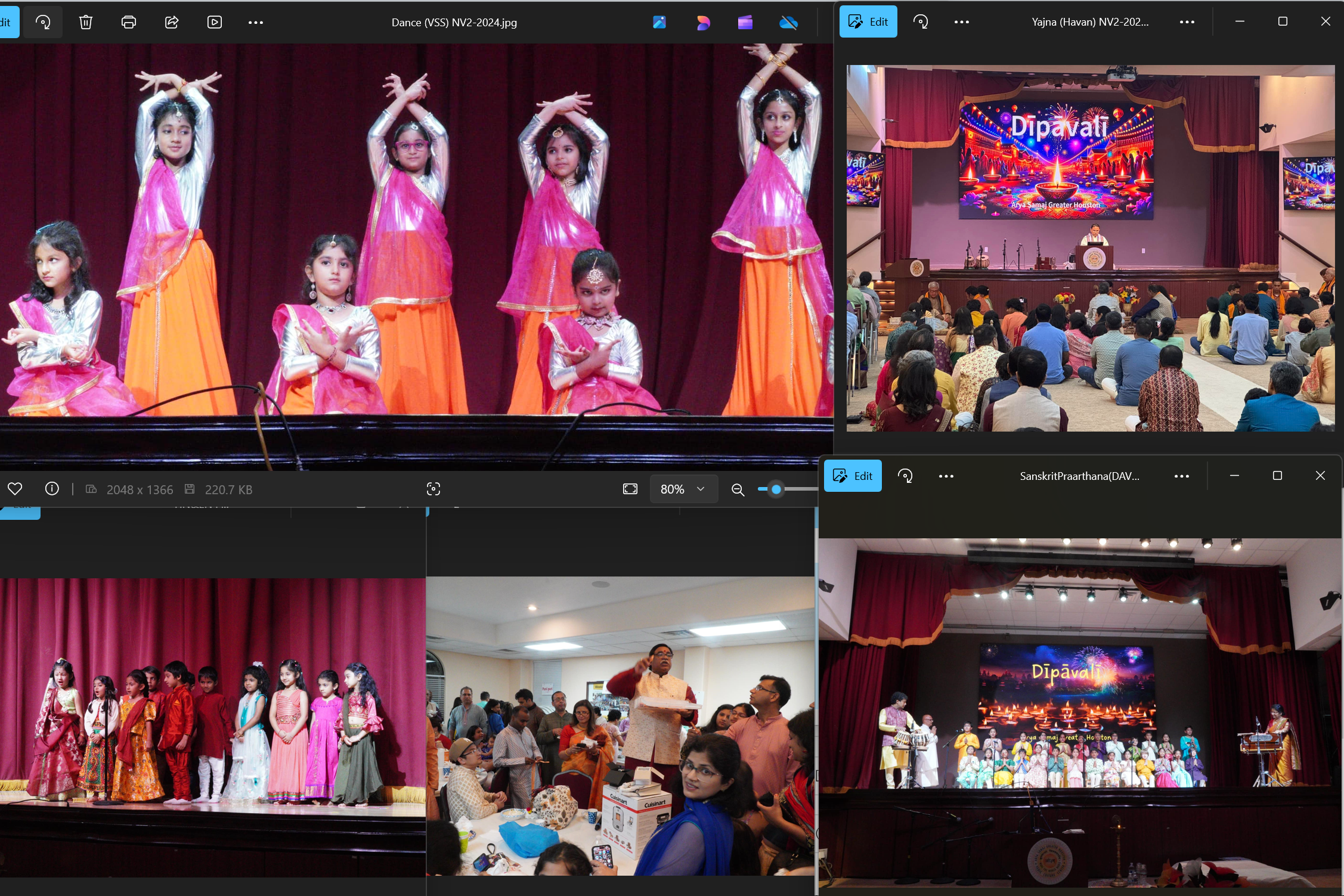This screenshot has height=896, width=1344.
Task: Share the Dance (VSS) image
Action: click(172, 23)
